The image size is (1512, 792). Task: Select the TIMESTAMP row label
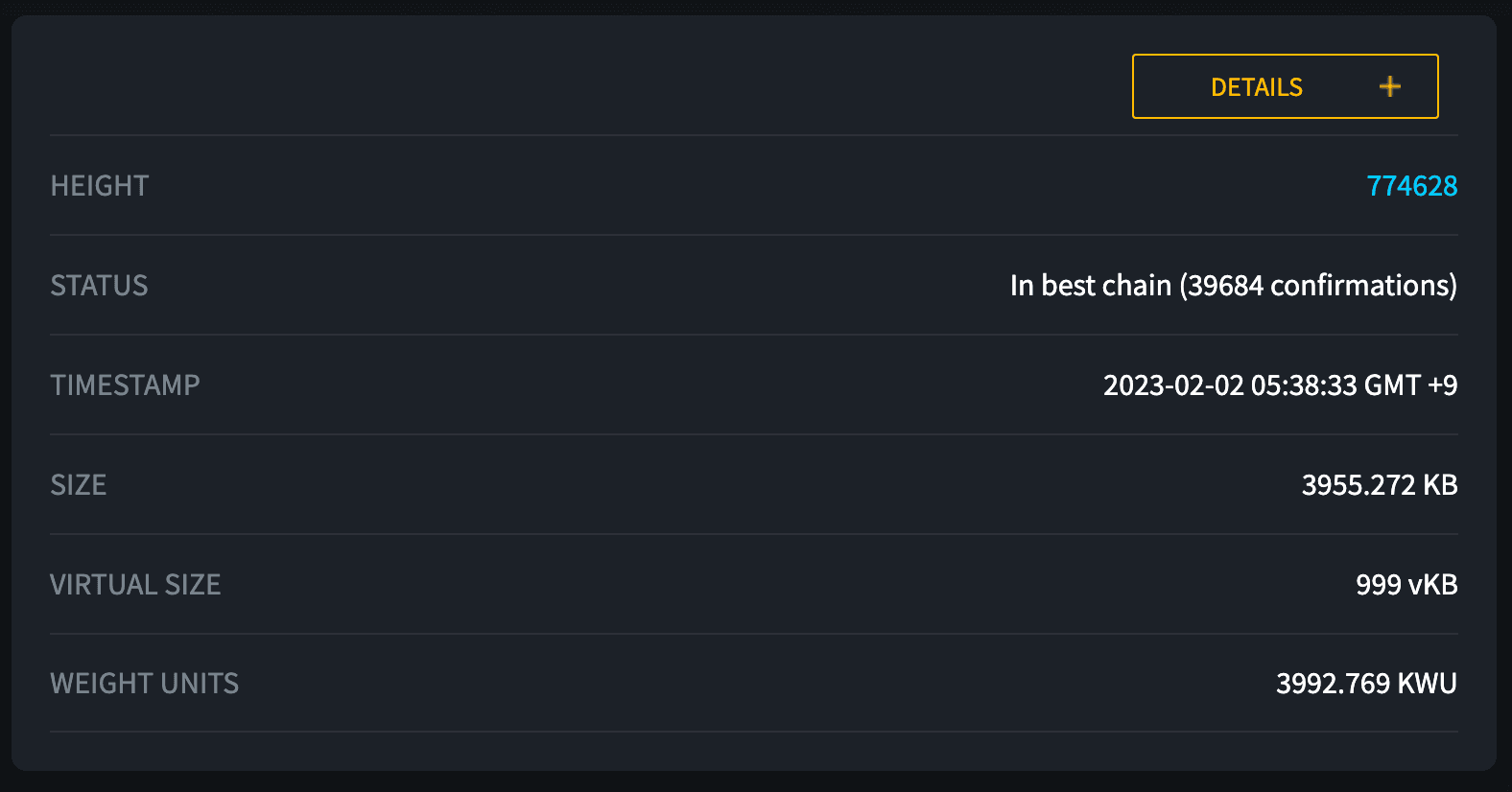[125, 385]
